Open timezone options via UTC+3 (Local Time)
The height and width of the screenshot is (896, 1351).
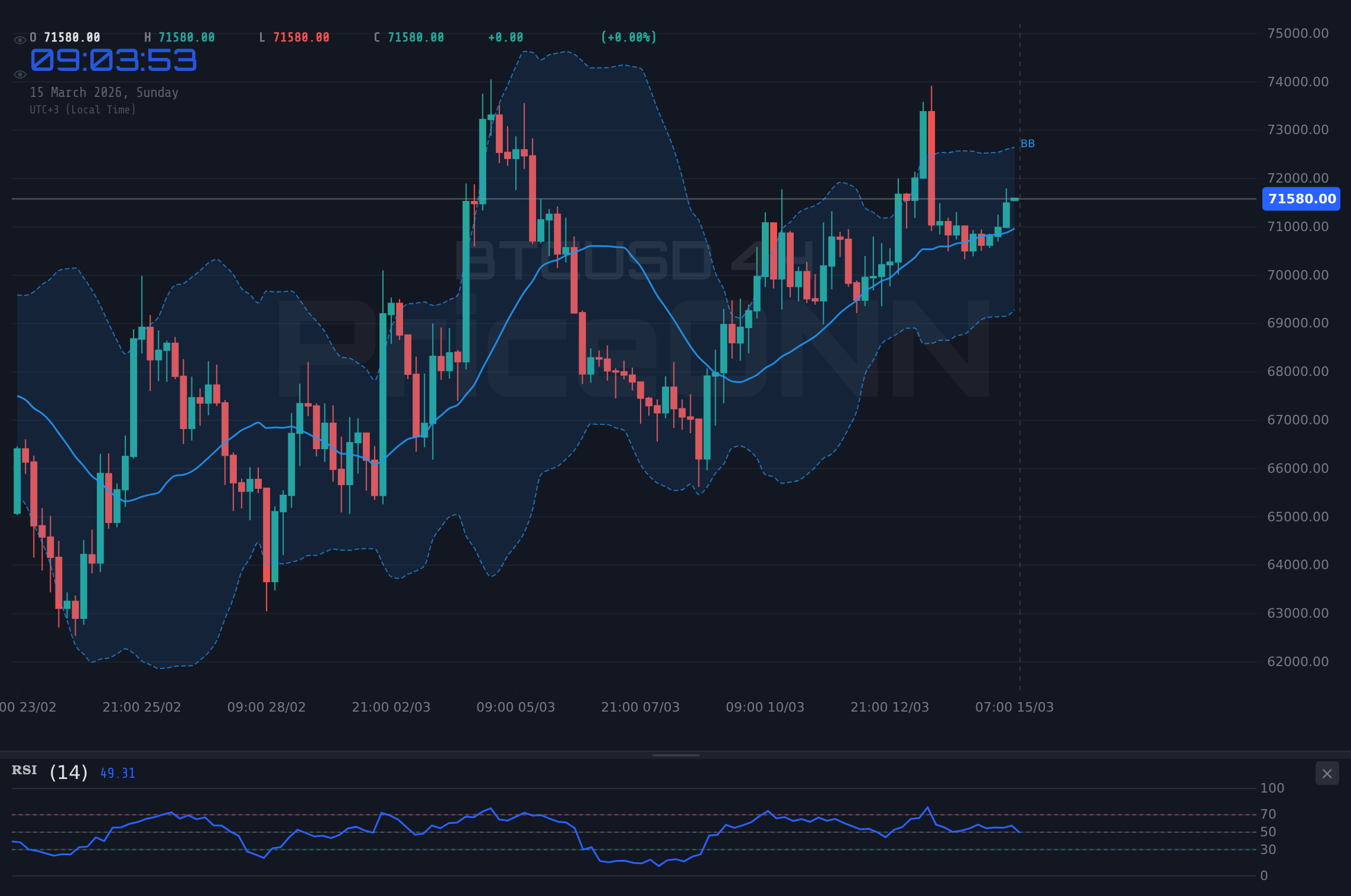[x=83, y=109]
